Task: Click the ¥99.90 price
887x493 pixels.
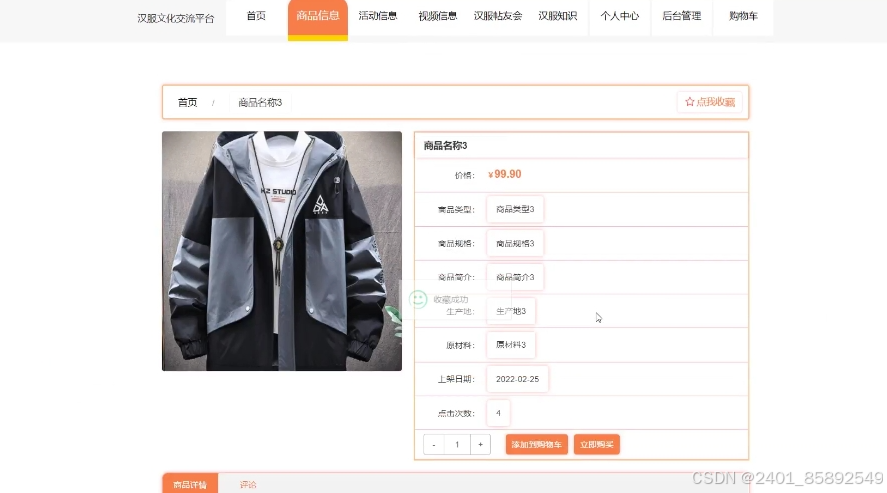Action: tap(505, 174)
